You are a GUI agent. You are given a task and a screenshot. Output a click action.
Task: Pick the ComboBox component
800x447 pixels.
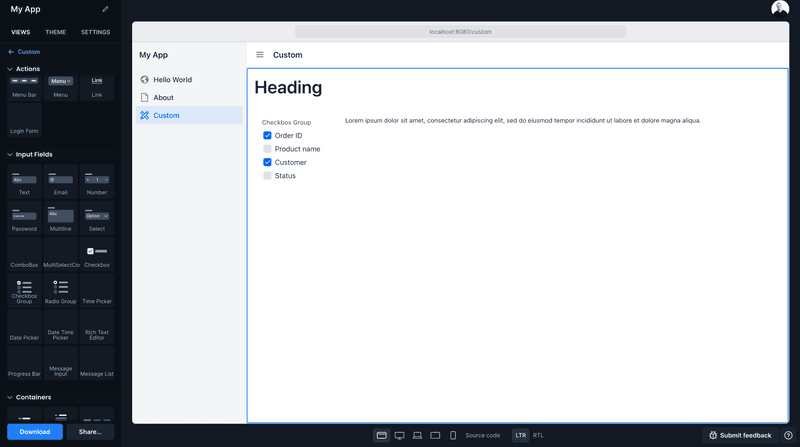pos(24,254)
